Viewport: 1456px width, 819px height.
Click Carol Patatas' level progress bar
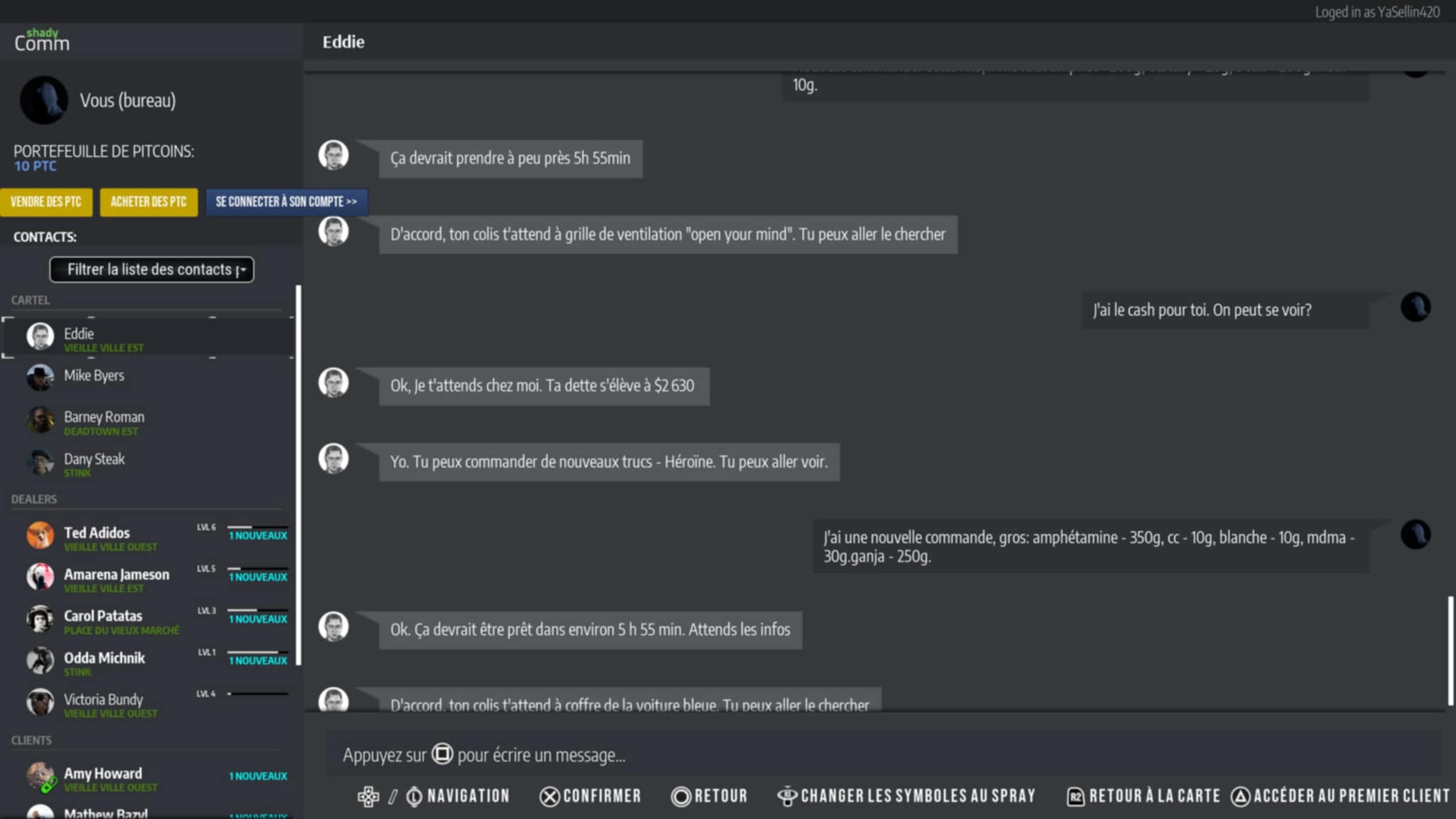257,610
